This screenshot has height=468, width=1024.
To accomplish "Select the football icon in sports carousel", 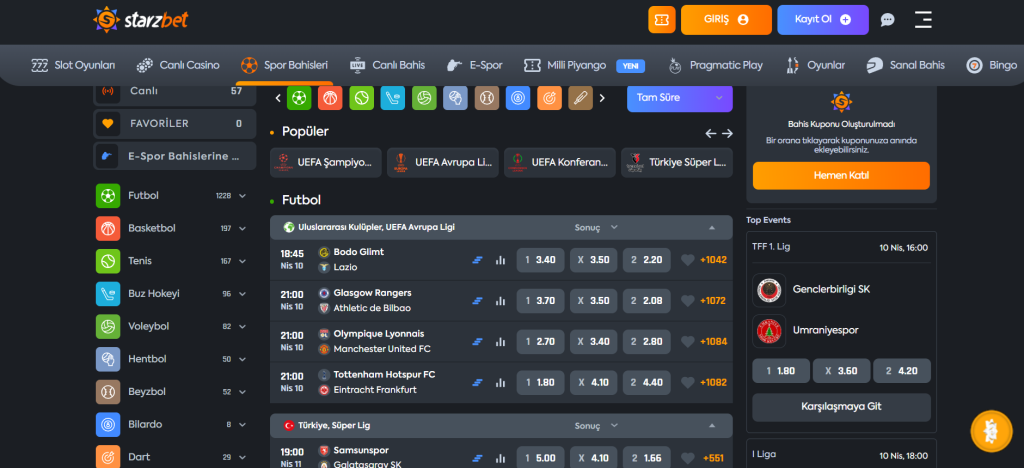I will click(299, 98).
